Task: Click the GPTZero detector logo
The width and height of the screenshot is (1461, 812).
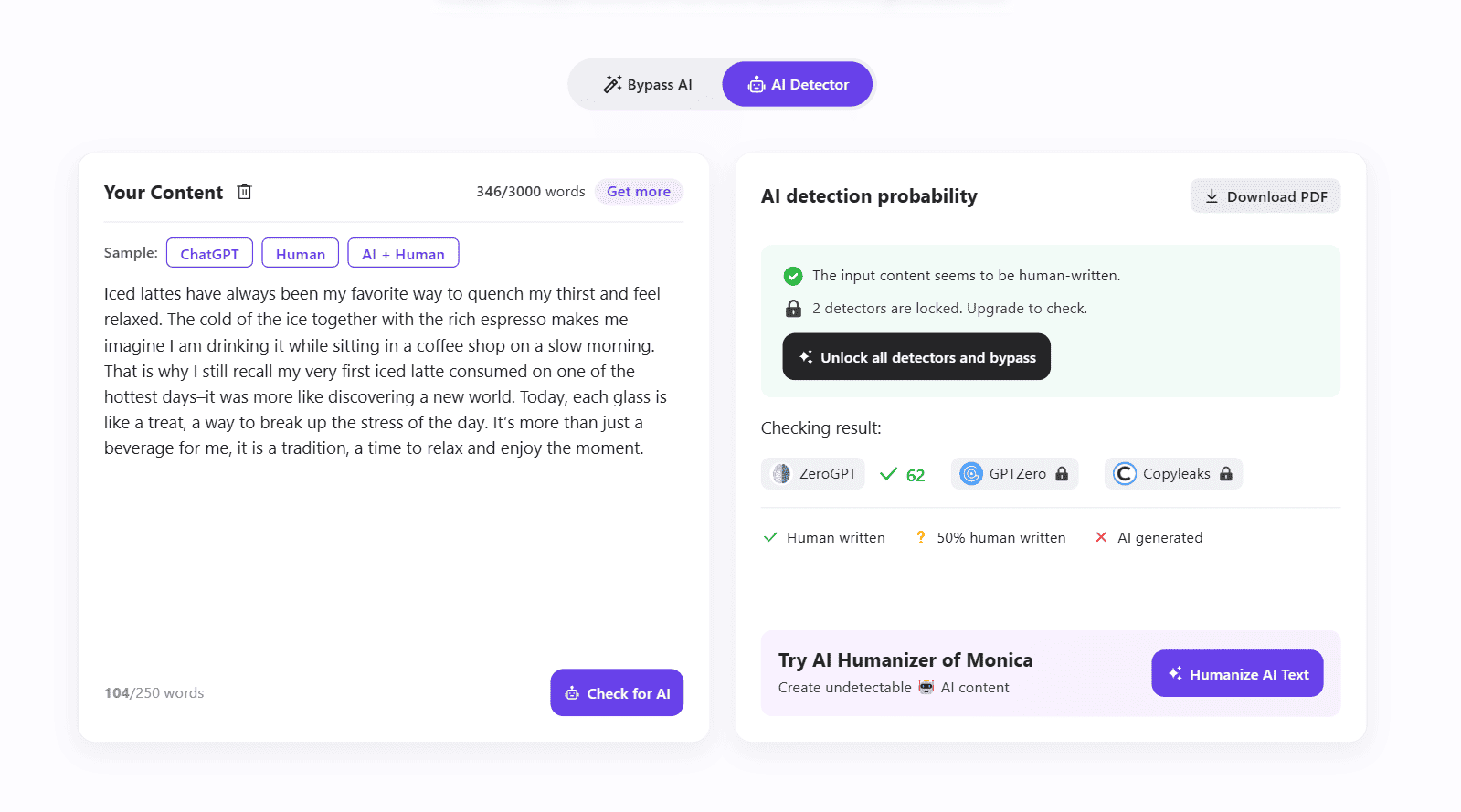Action: pyautogui.click(x=971, y=473)
